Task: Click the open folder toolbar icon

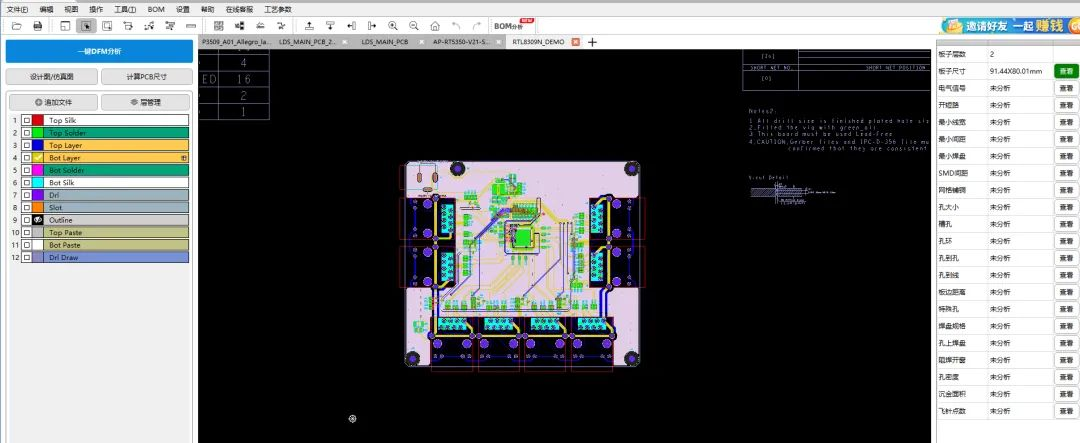Action: click(x=17, y=26)
